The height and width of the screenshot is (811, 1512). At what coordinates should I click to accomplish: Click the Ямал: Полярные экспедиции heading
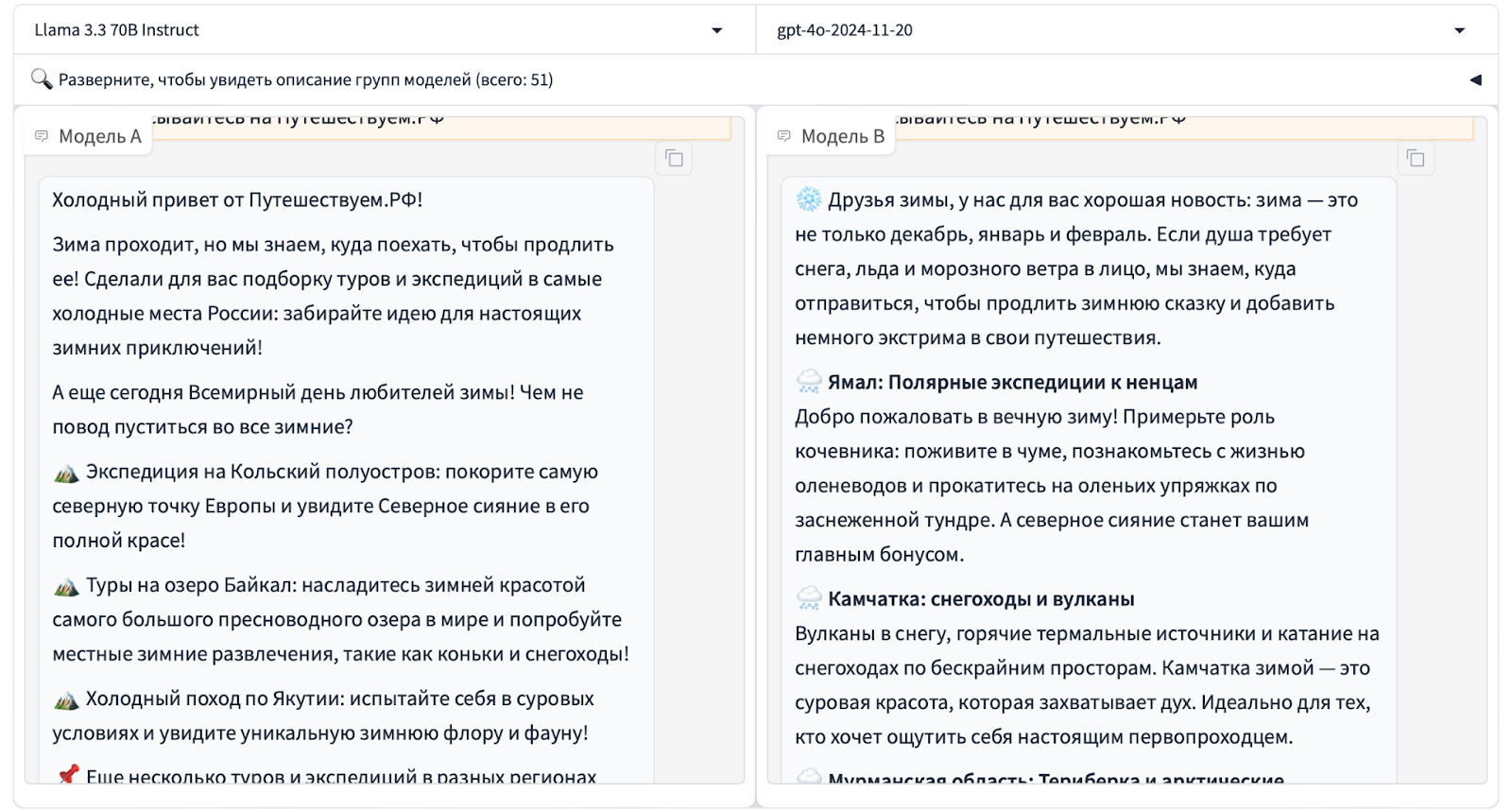(x=1012, y=382)
